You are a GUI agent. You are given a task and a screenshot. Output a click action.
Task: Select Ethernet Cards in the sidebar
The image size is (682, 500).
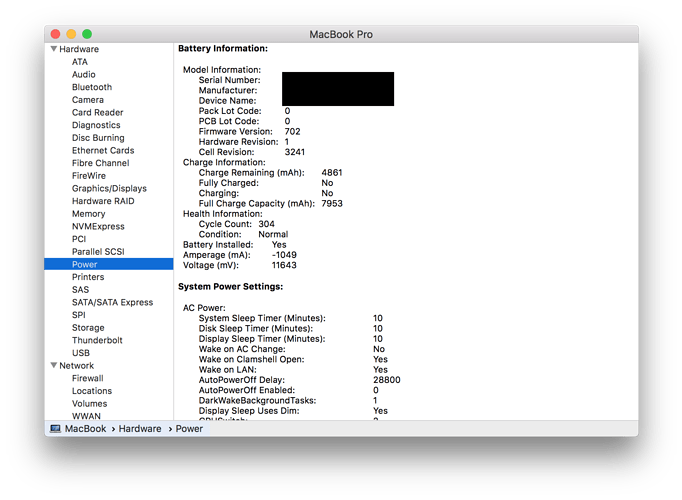[103, 150]
